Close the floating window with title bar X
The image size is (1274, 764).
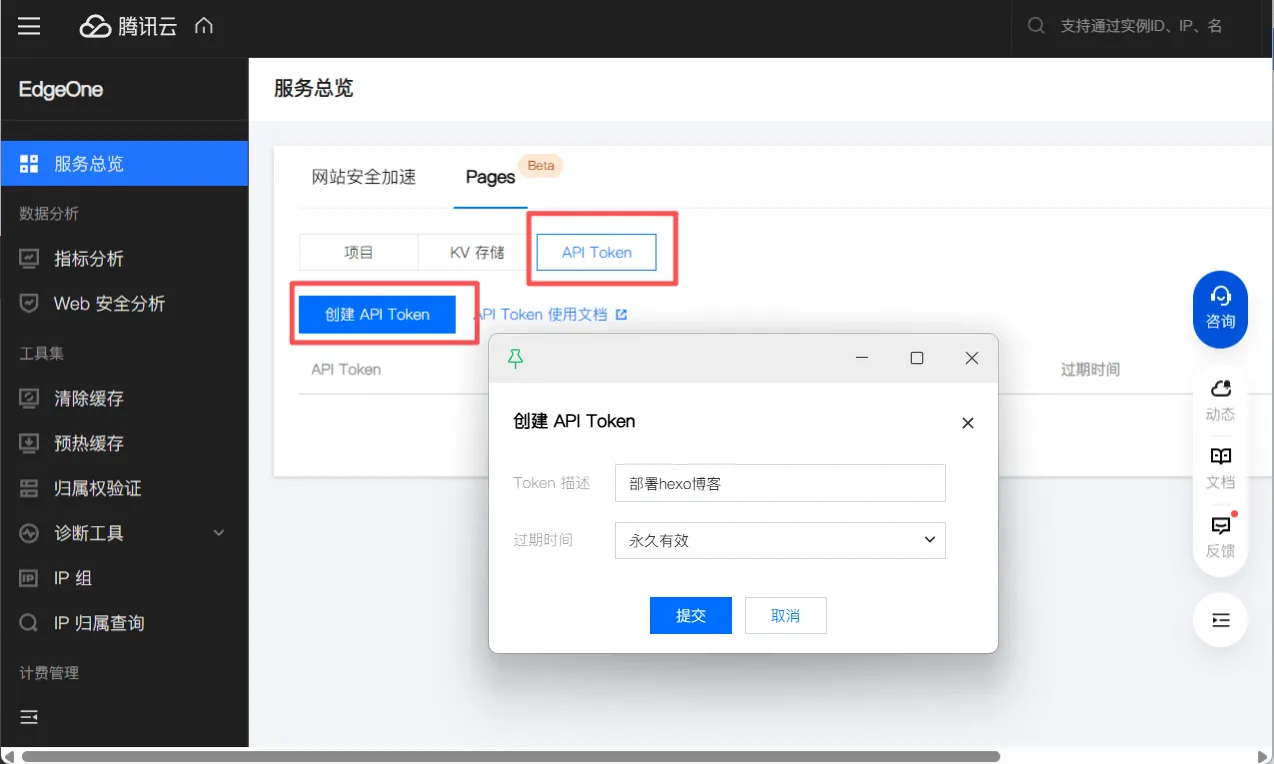click(972, 358)
